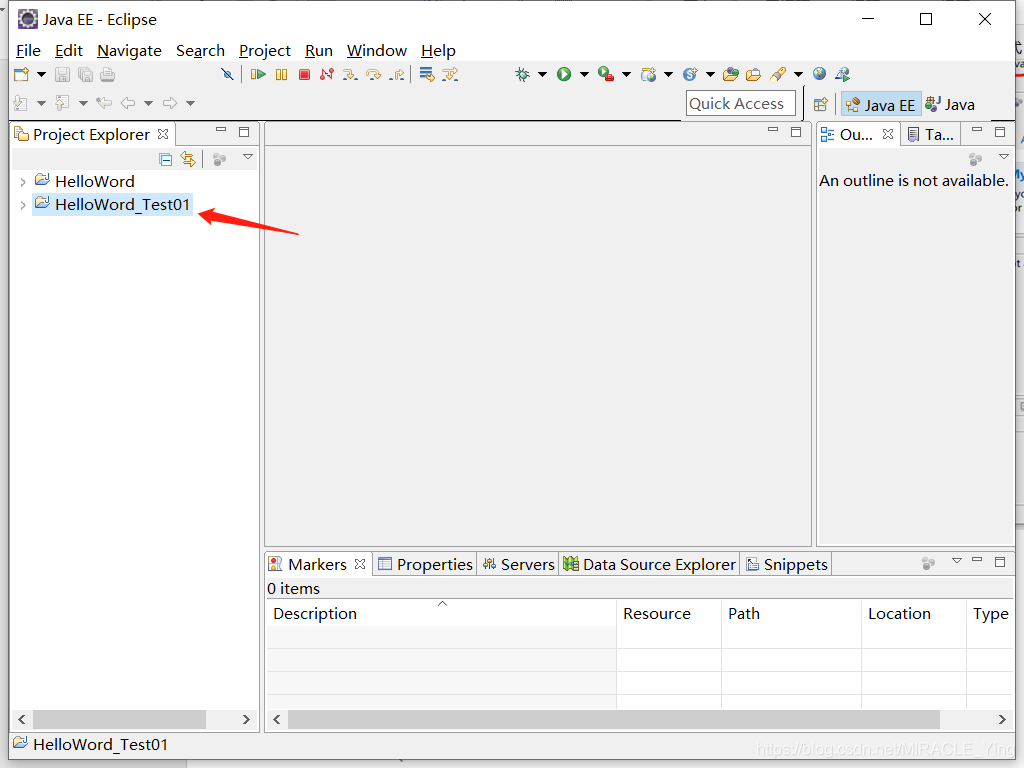Open the External Tools dropdown arrow

click(626, 74)
